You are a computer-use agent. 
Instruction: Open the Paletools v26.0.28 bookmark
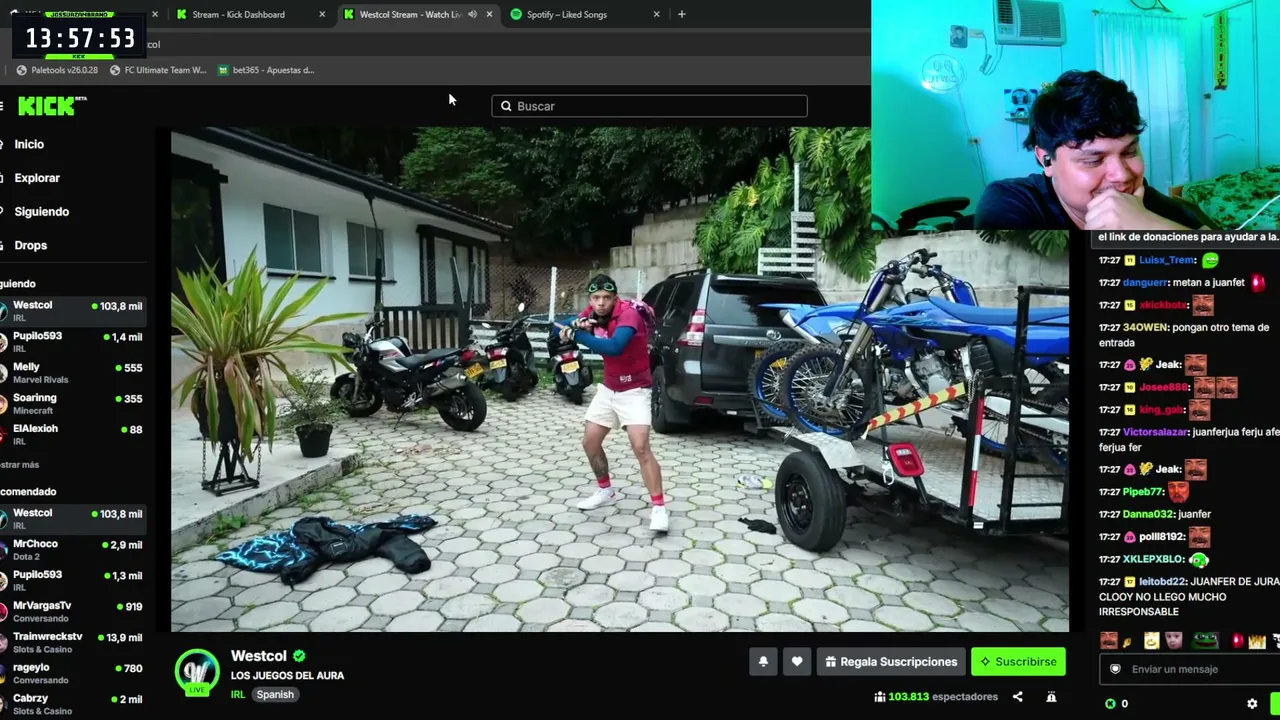click(x=58, y=70)
